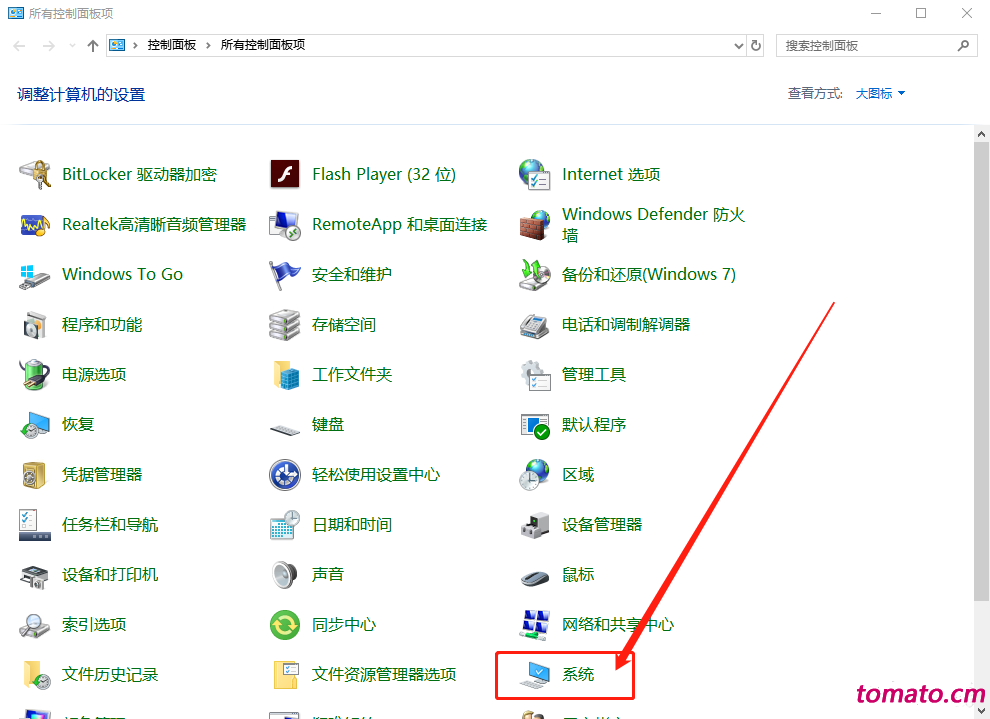The image size is (990, 719).
Task: Open the 轻松使用设置中心 icon
Action: coord(285,475)
